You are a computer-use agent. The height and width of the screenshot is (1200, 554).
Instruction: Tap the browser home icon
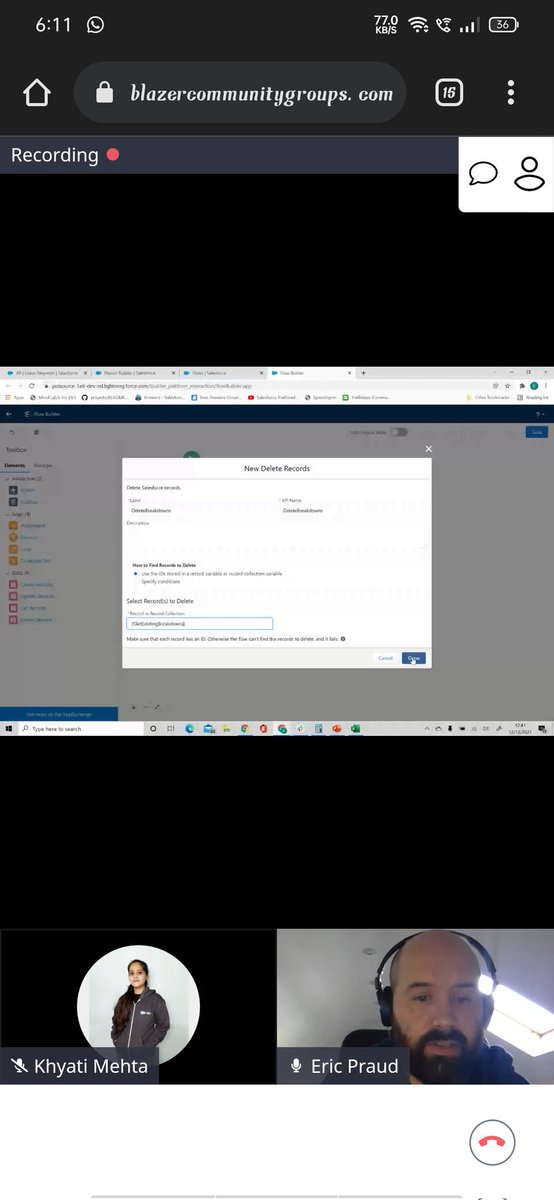pyautogui.click(x=37, y=93)
